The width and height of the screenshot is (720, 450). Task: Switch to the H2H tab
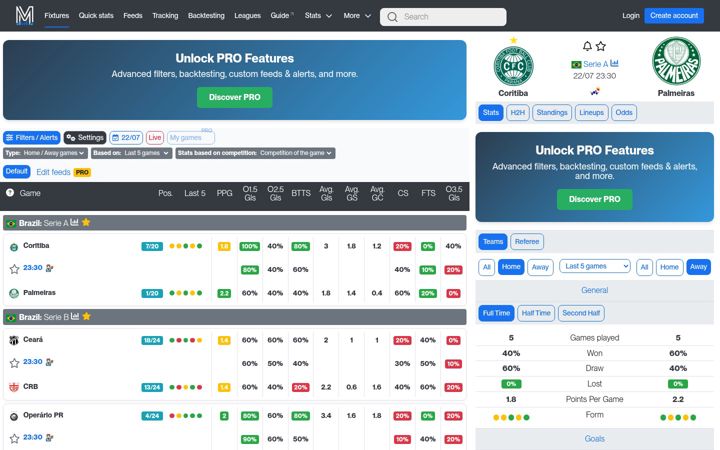(x=518, y=112)
